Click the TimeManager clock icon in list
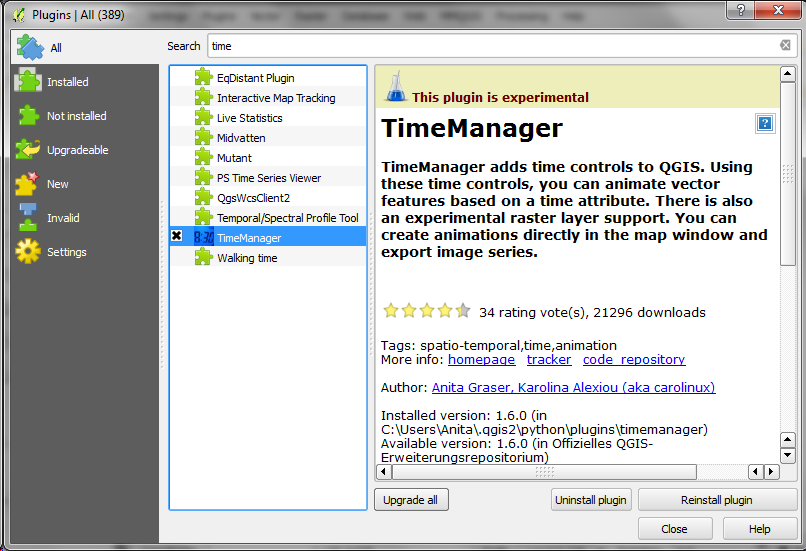This screenshot has height=551, width=806. pyautogui.click(x=203, y=238)
